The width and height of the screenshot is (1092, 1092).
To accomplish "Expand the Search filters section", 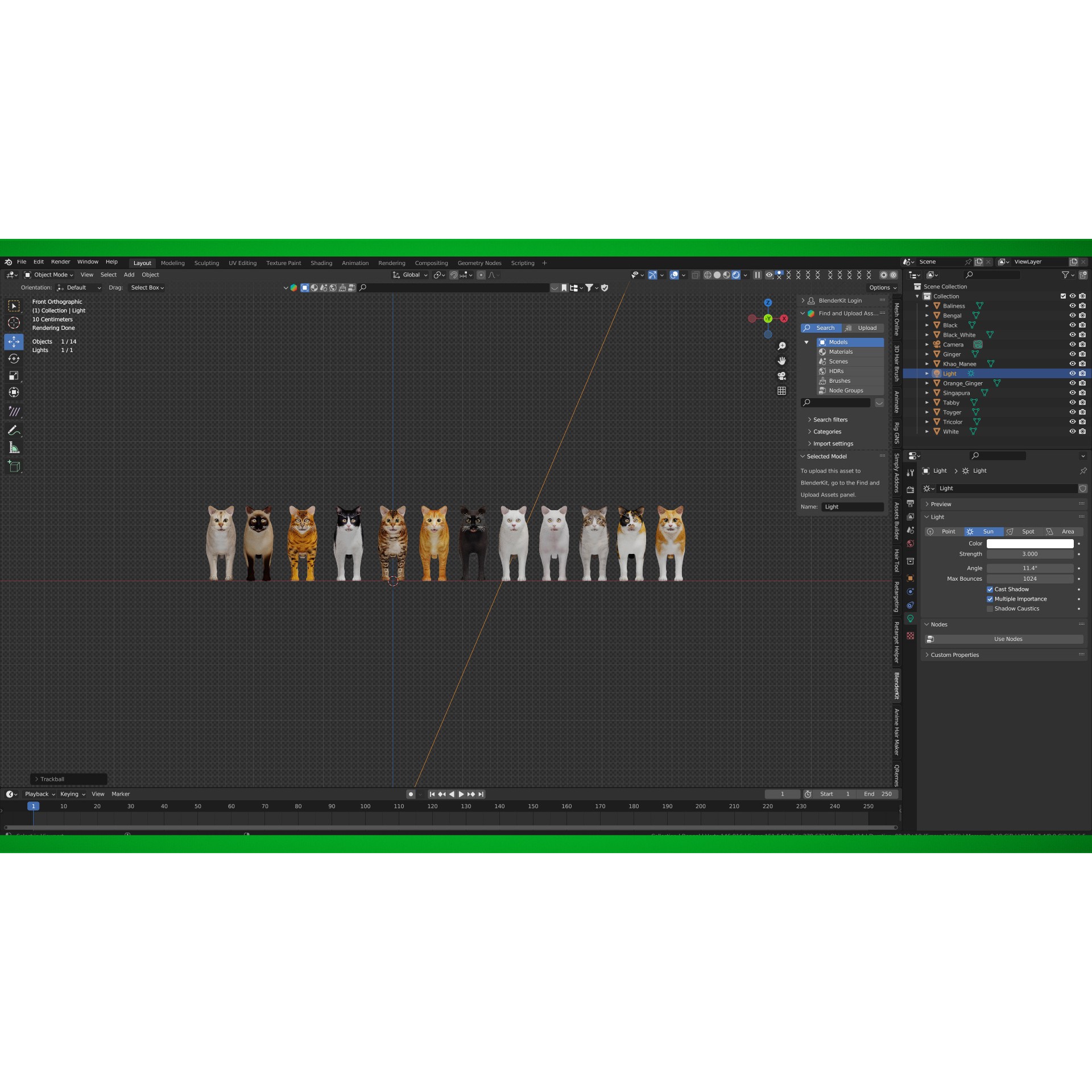I will (x=830, y=419).
